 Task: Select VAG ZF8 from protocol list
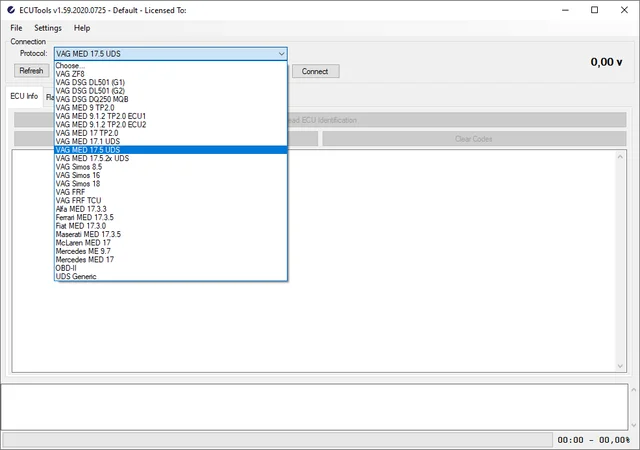tap(72, 73)
